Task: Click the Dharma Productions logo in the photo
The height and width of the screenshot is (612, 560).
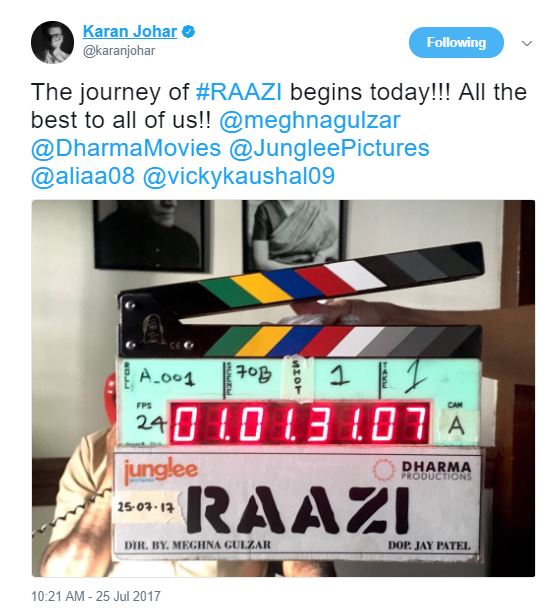Action: point(423,470)
